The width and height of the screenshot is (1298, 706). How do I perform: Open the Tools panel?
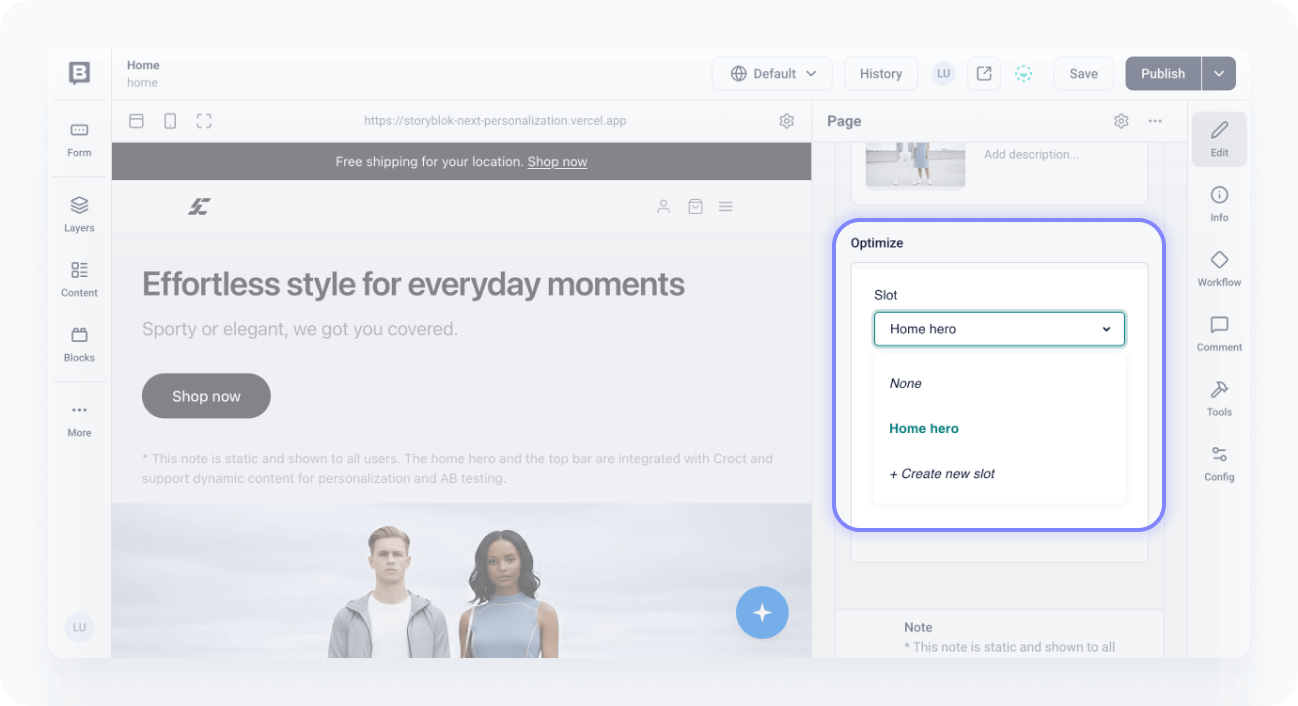pyautogui.click(x=1219, y=398)
